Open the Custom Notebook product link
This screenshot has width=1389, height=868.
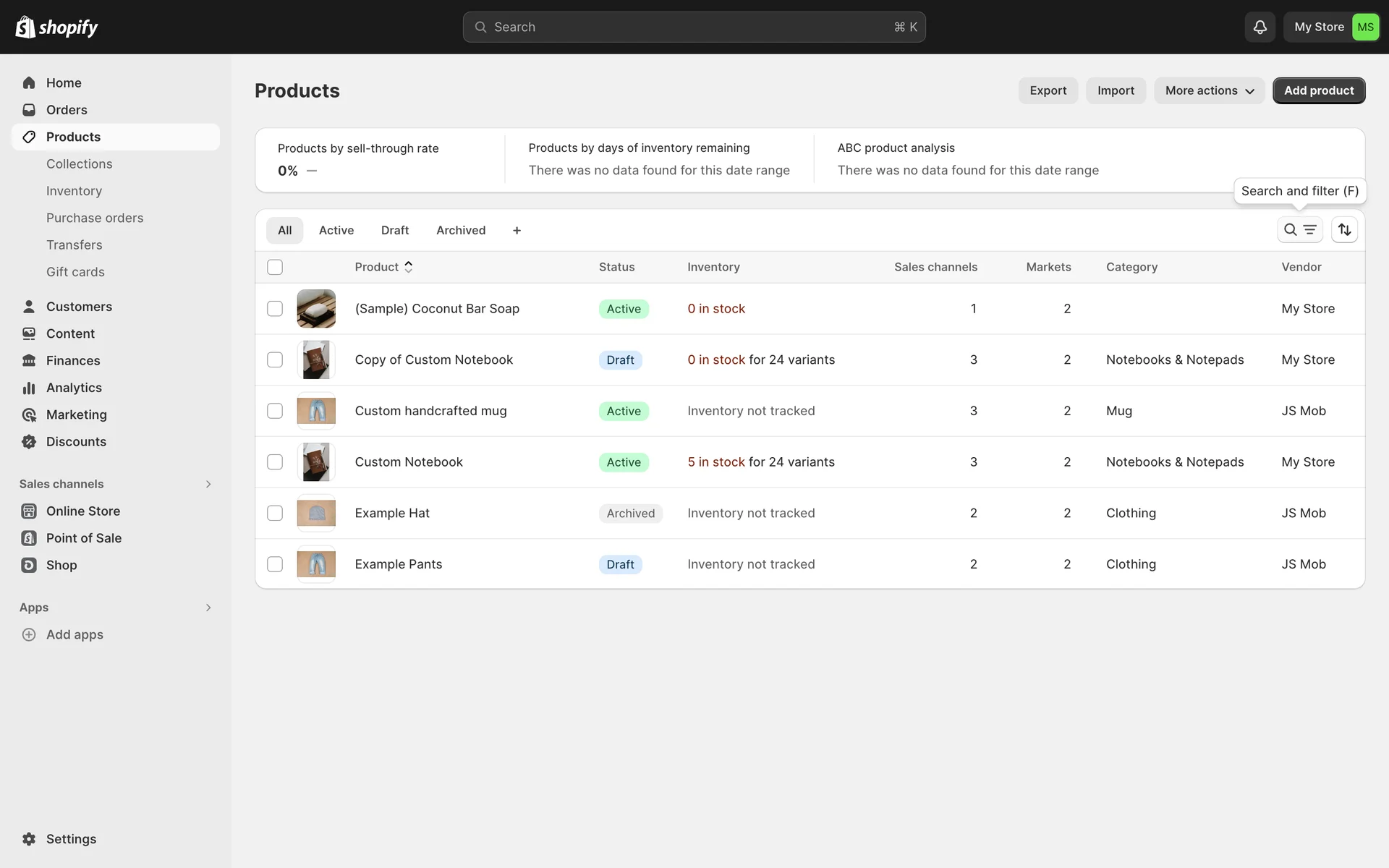coord(409,461)
